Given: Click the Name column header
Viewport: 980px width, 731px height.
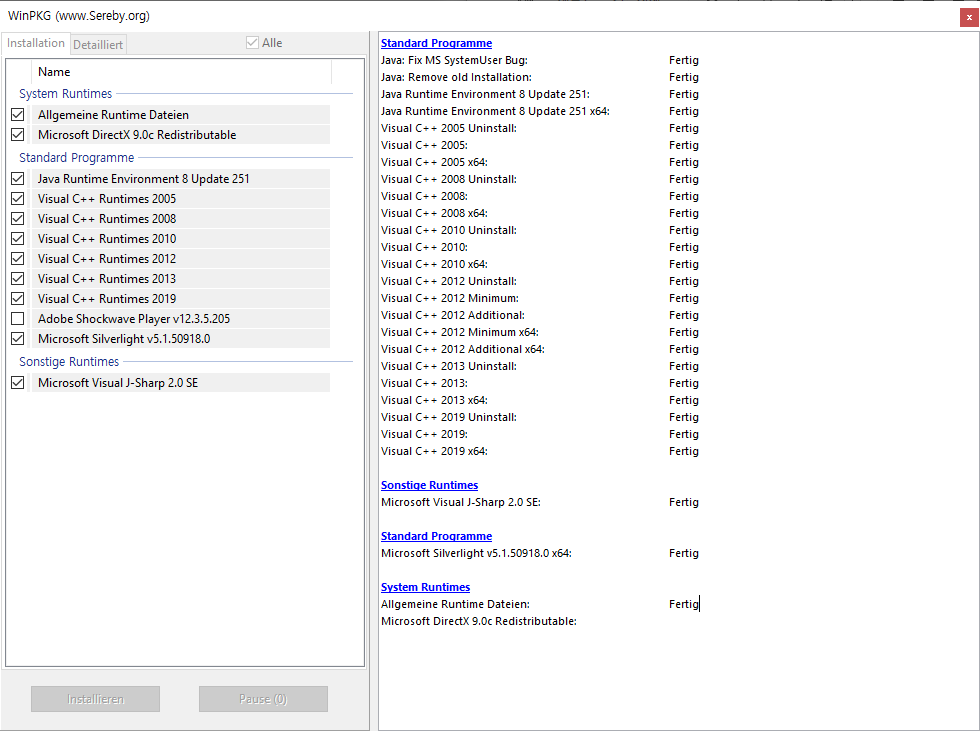Looking at the screenshot, I should (x=181, y=72).
